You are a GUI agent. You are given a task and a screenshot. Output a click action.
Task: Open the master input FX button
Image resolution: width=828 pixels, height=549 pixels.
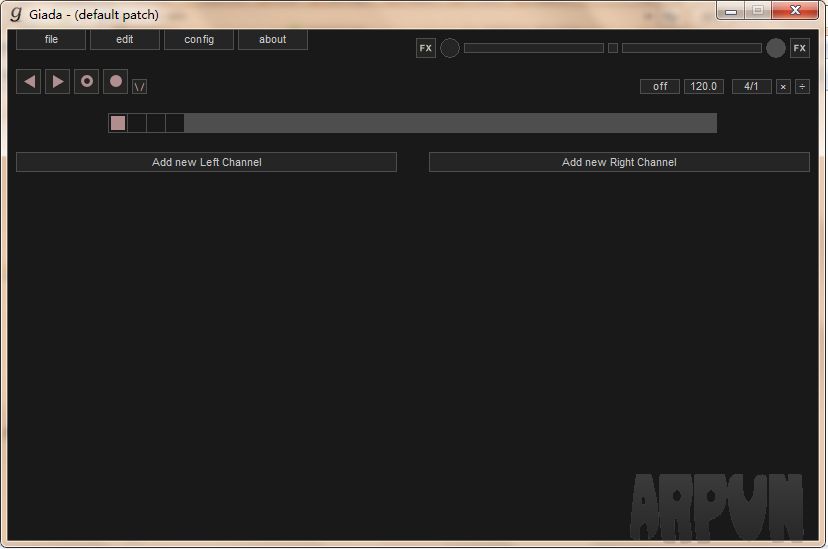[x=426, y=48]
